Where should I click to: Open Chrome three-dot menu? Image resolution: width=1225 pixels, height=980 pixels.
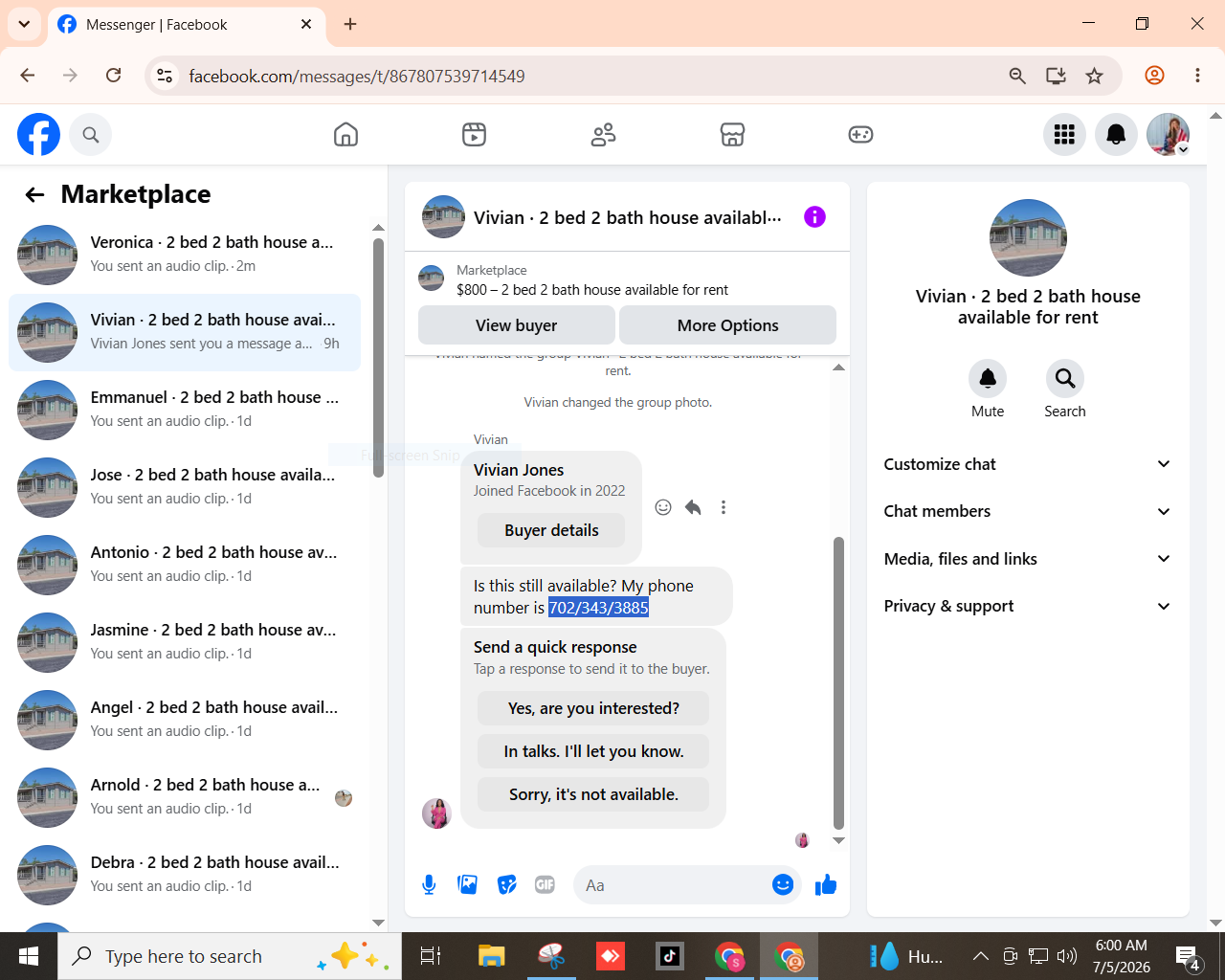(x=1197, y=76)
